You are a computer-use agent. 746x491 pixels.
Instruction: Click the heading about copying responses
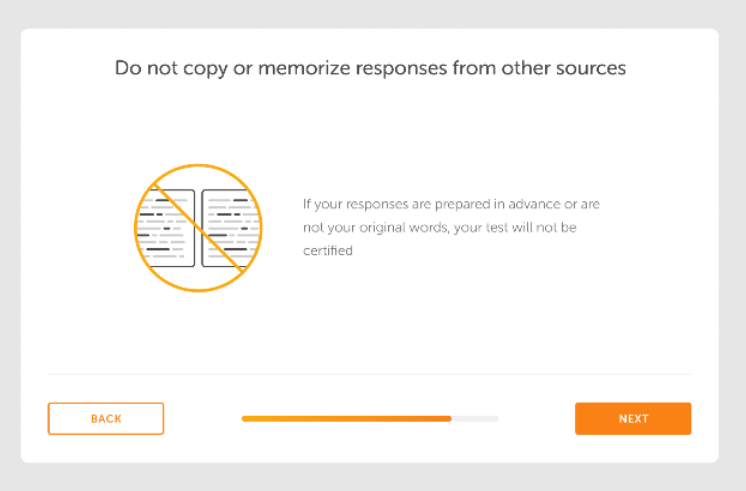pyautogui.click(x=370, y=68)
